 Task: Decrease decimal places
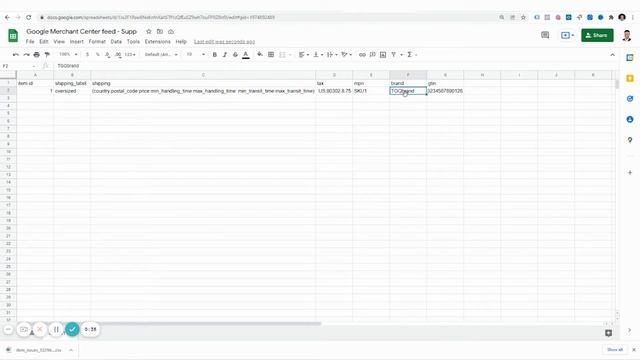107,55
